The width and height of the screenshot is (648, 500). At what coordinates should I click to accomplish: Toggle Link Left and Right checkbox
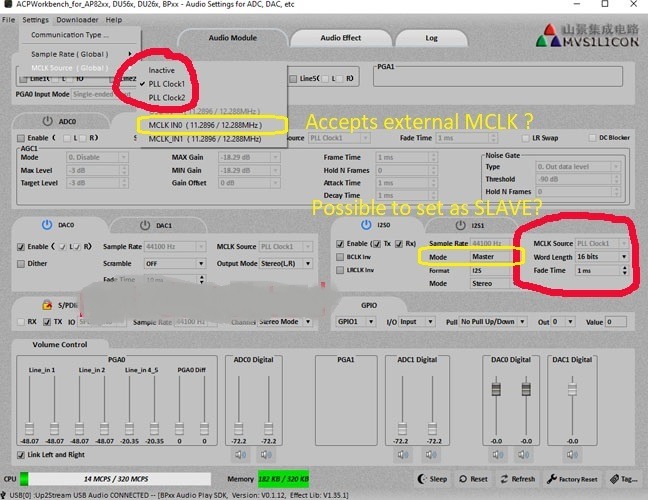click(x=21, y=455)
